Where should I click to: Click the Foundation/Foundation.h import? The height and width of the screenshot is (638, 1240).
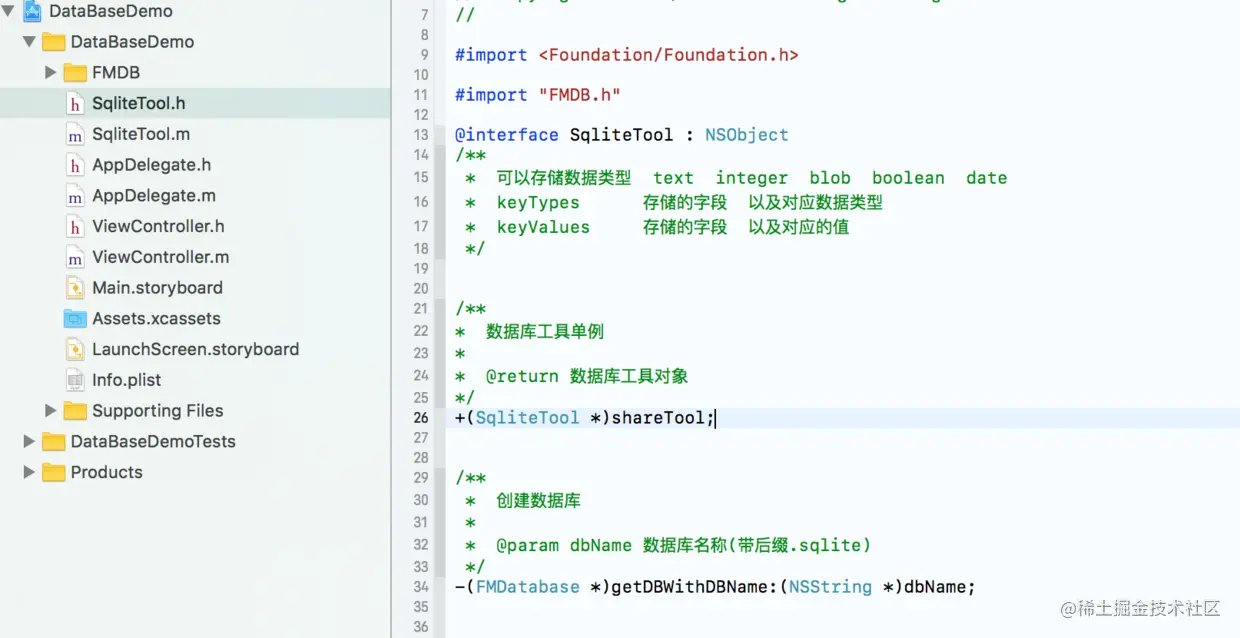click(x=669, y=55)
